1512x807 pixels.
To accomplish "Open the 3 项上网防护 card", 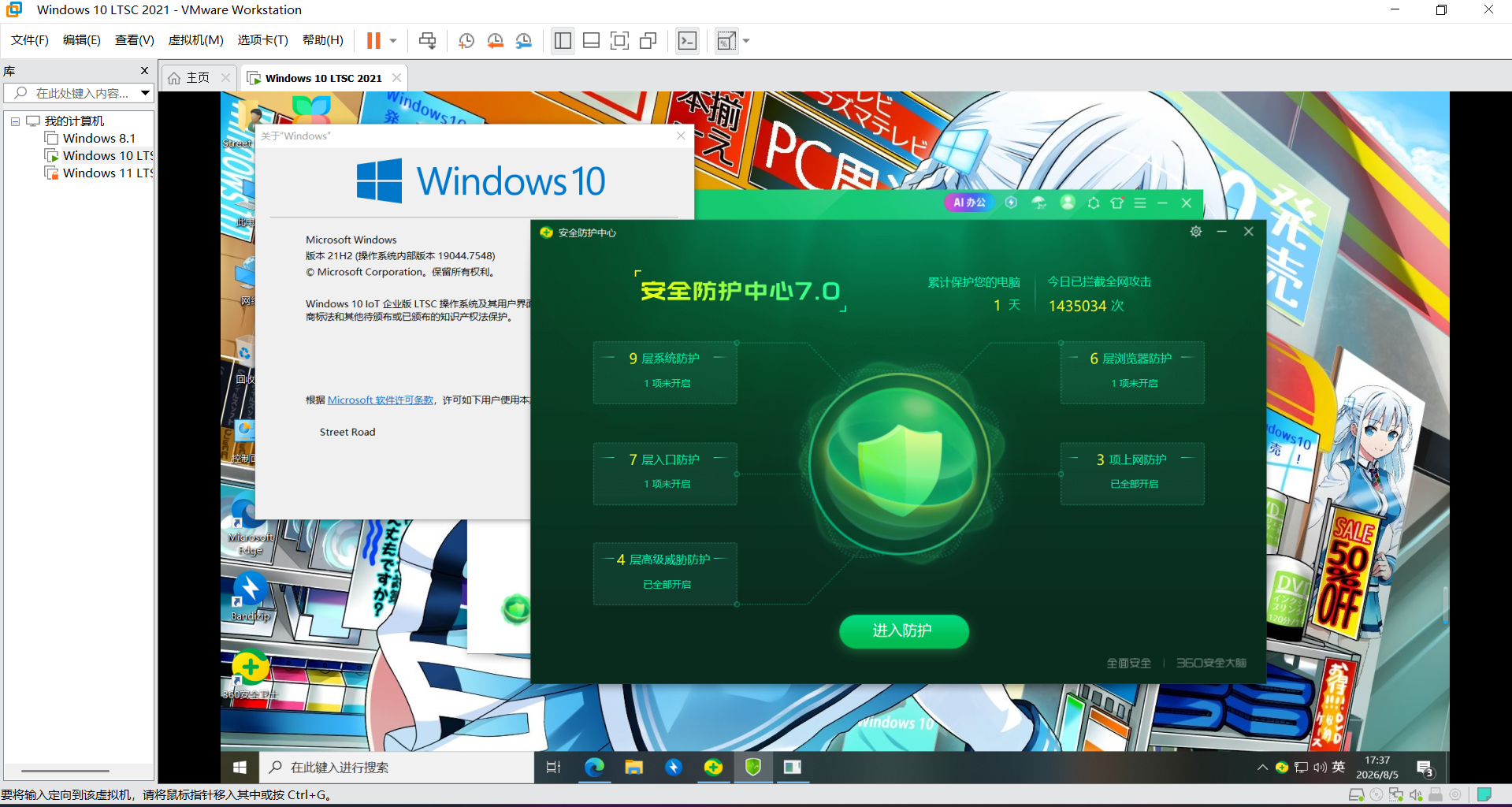I will click(1132, 474).
